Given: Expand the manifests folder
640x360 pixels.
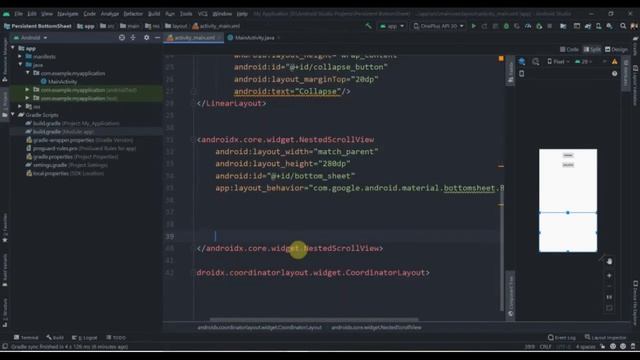Looking at the screenshot, I should pos(20,56).
